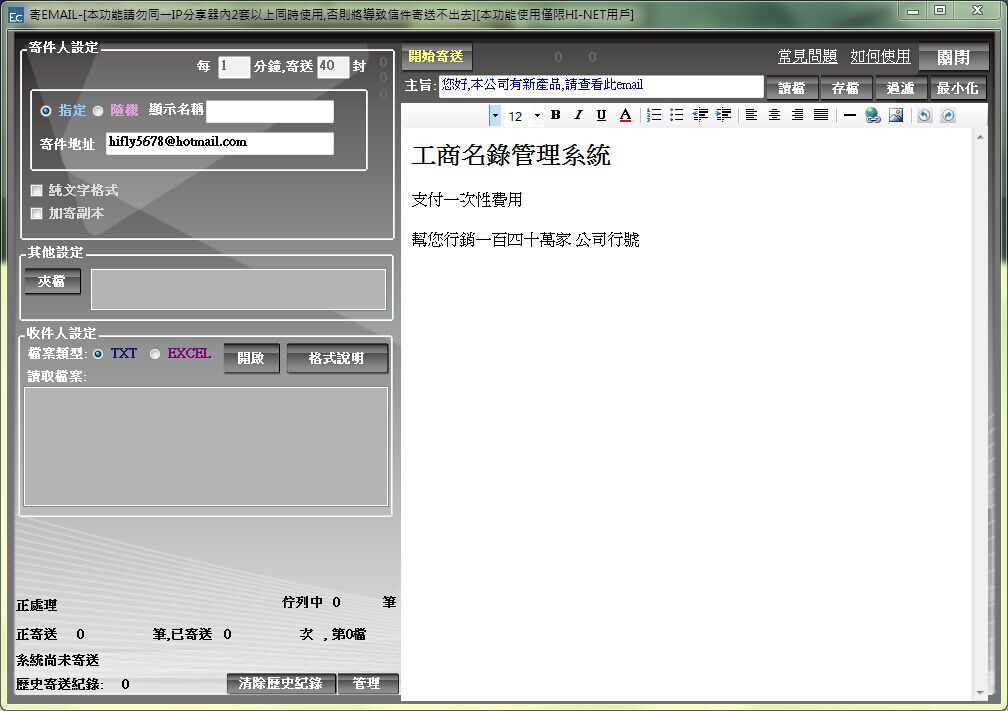Click the 開始寄送 start sending button
The width and height of the screenshot is (1008, 711).
pos(436,57)
